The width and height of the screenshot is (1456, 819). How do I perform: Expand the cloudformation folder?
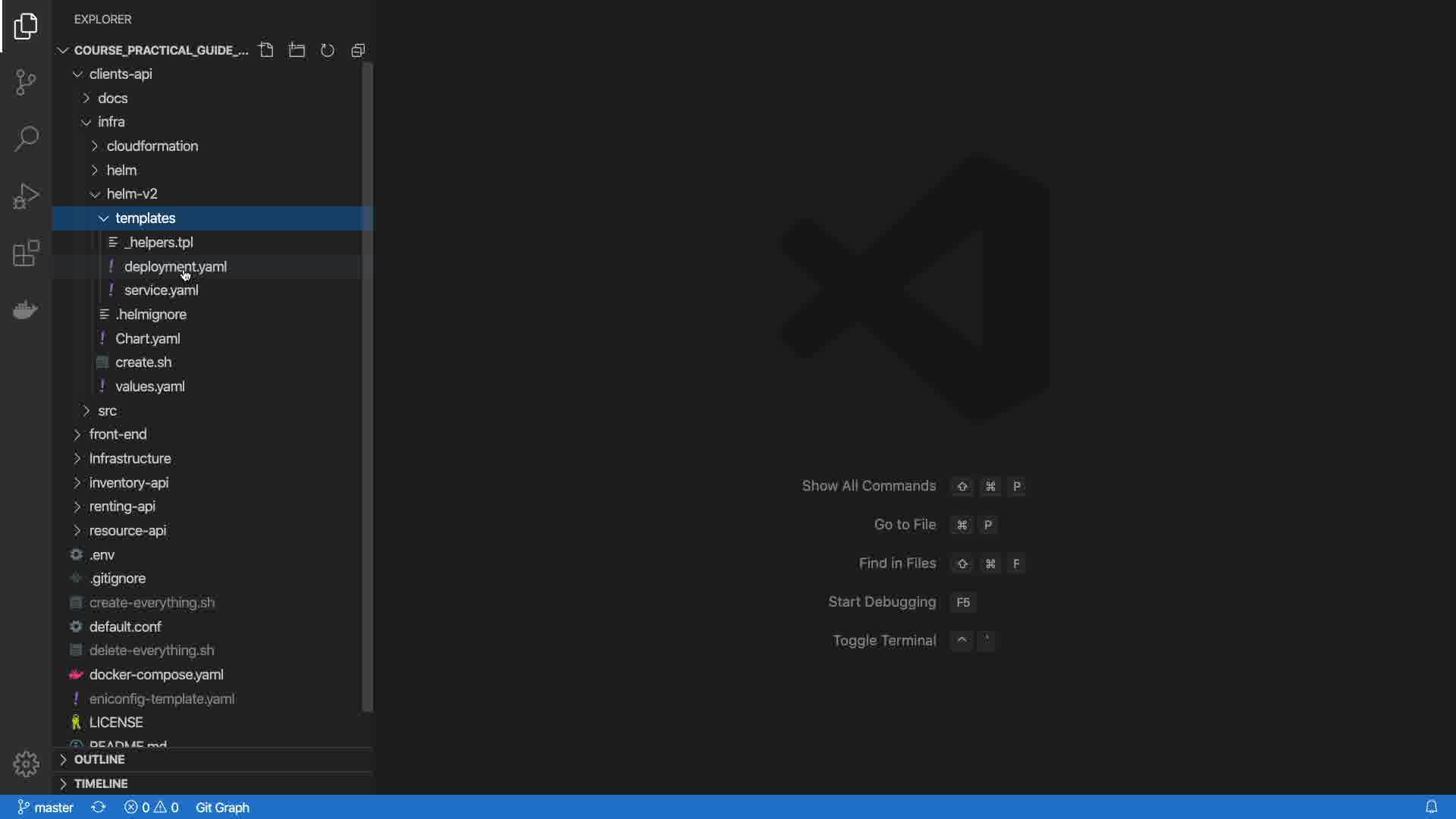152,146
